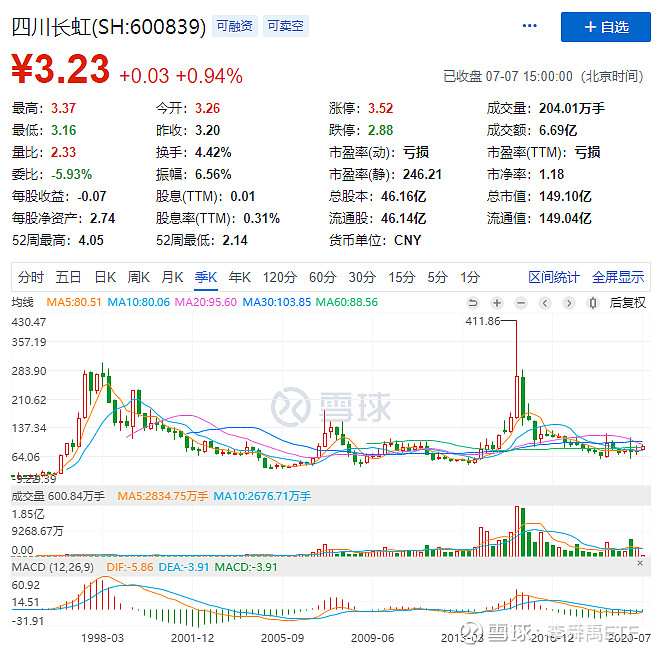
Task: Click the MA30:103.85 indicator label
Action: point(277,302)
